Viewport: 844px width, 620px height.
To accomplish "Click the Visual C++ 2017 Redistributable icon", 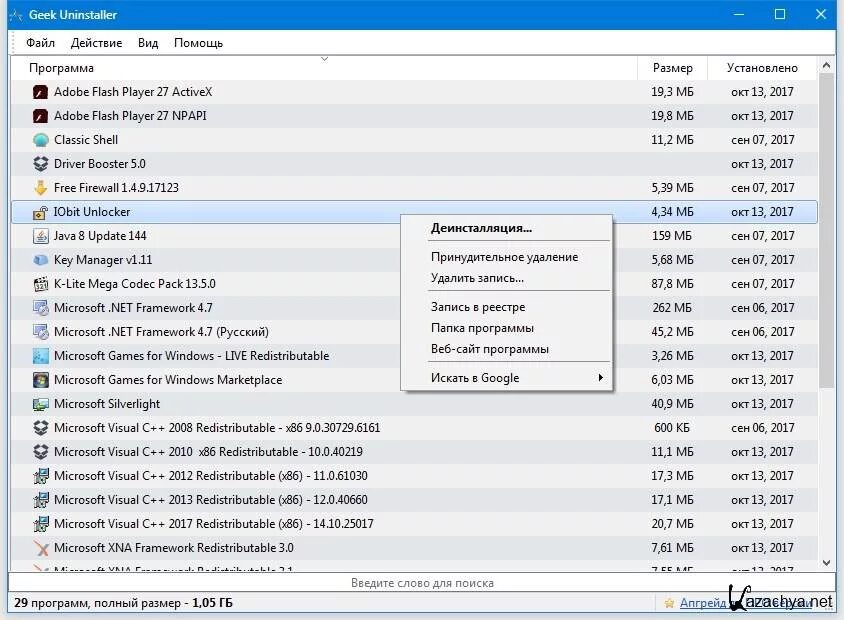I will 40,524.
